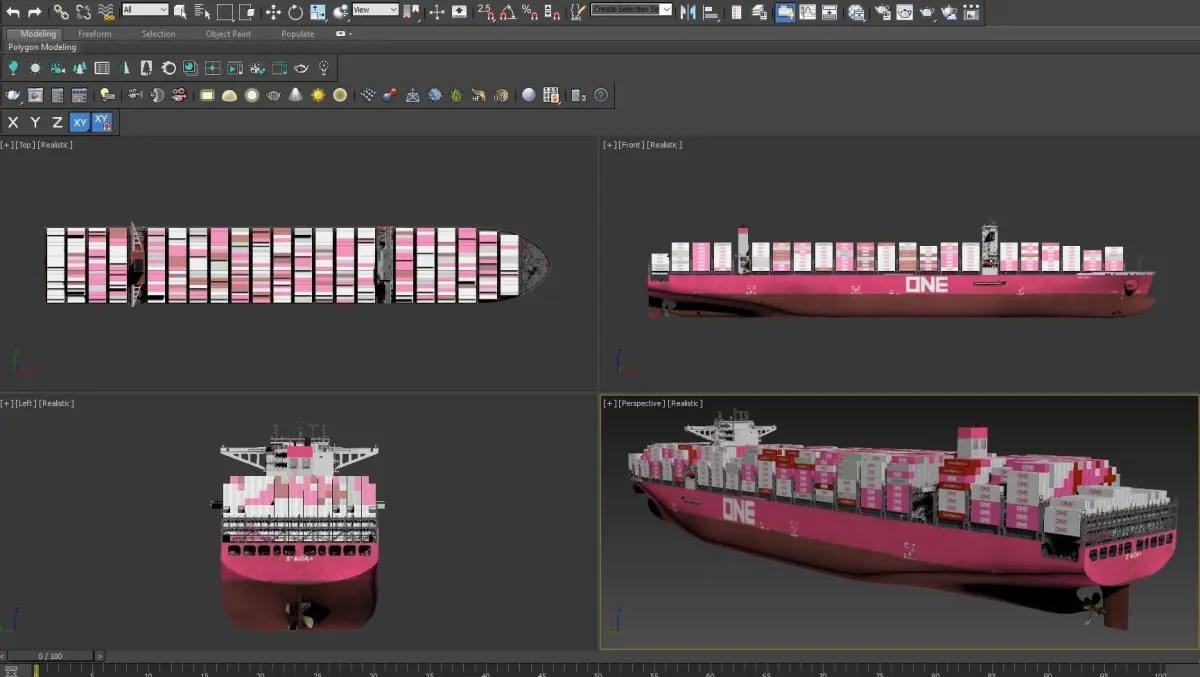
Task: Select the Bind to Space Warp tool
Action: (x=106, y=12)
